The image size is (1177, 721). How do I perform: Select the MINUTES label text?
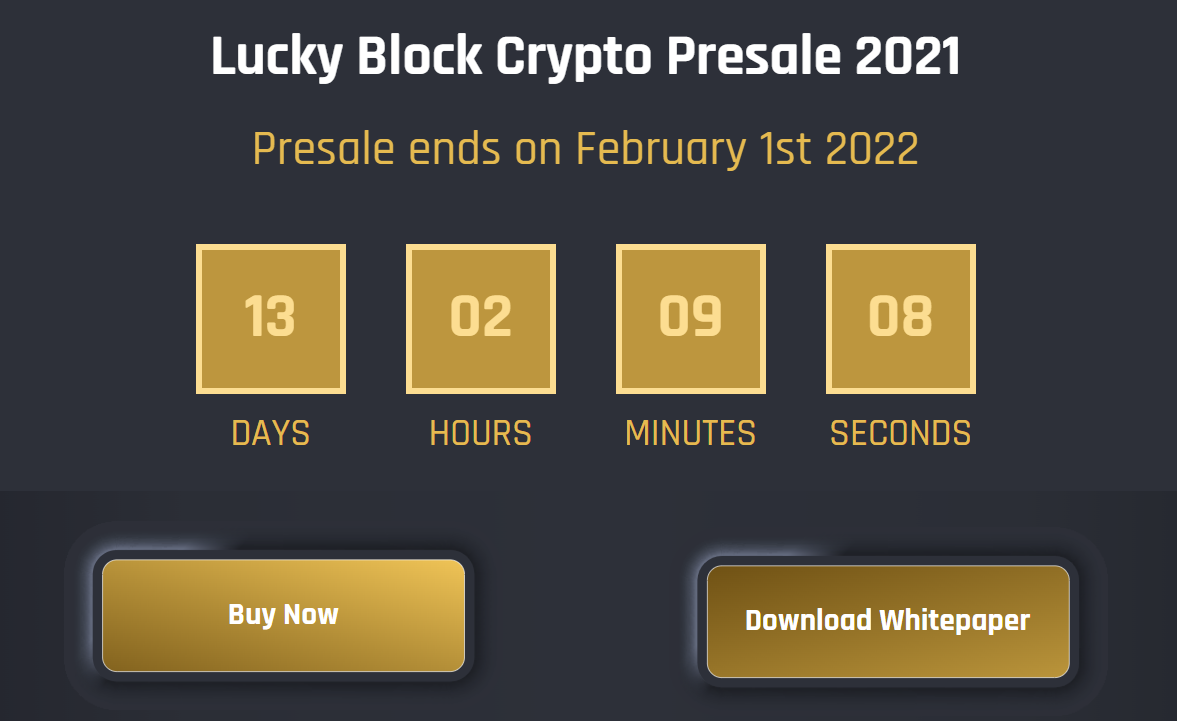pos(691,433)
